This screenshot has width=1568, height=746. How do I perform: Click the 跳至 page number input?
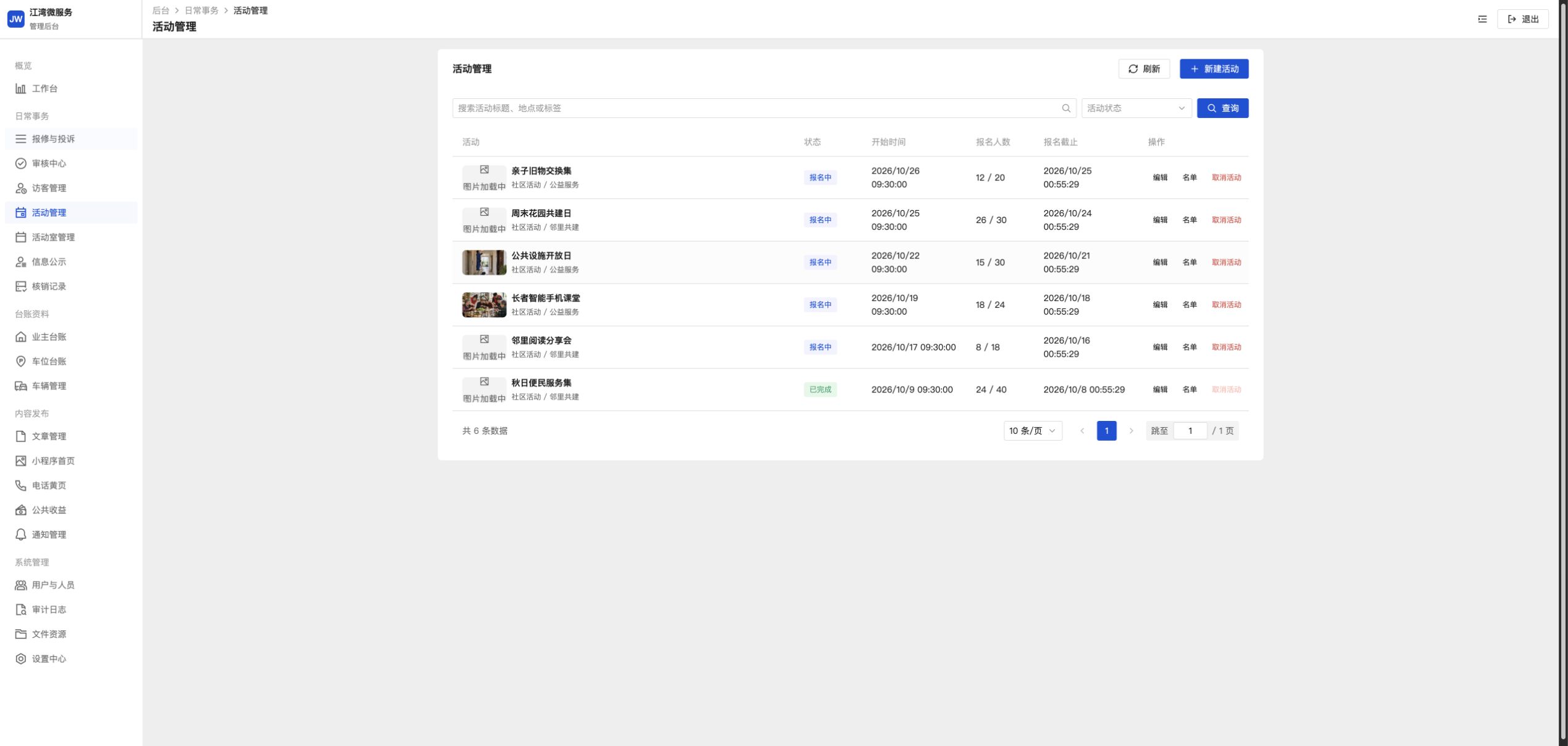pos(1190,431)
